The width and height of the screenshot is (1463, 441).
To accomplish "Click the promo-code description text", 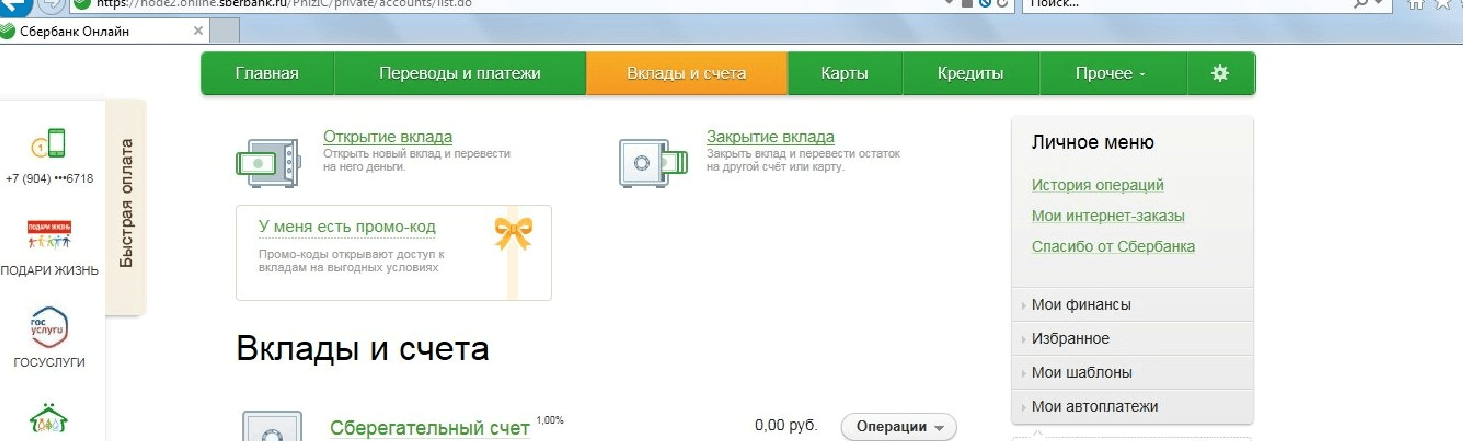I will click(351, 262).
